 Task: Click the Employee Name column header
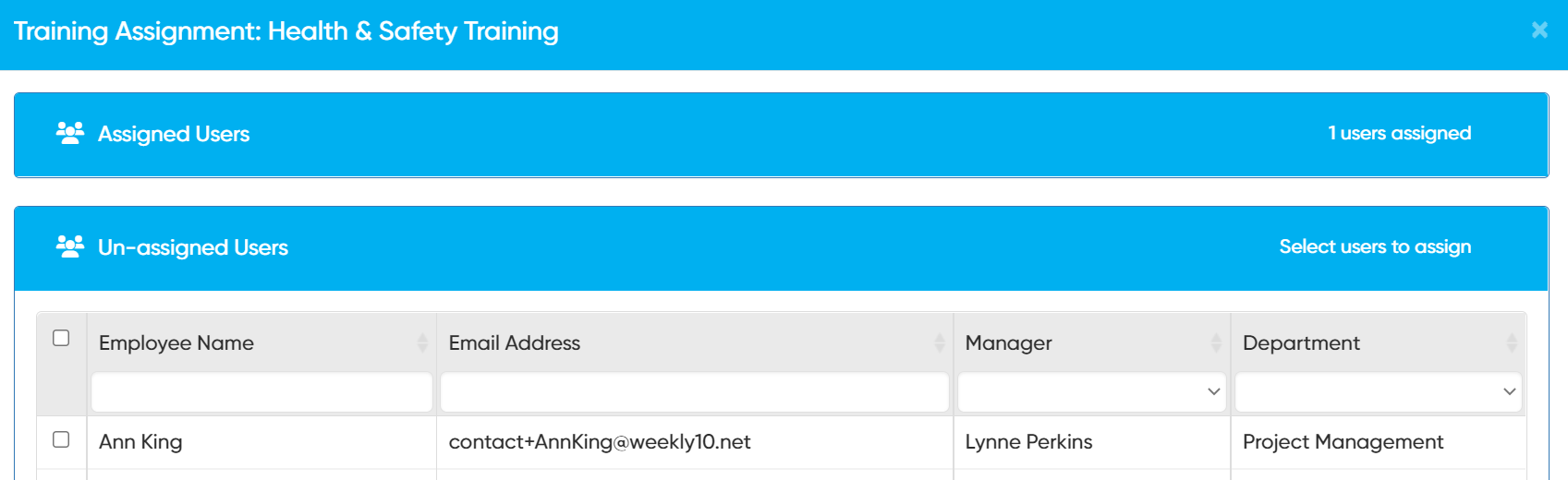coord(176,343)
